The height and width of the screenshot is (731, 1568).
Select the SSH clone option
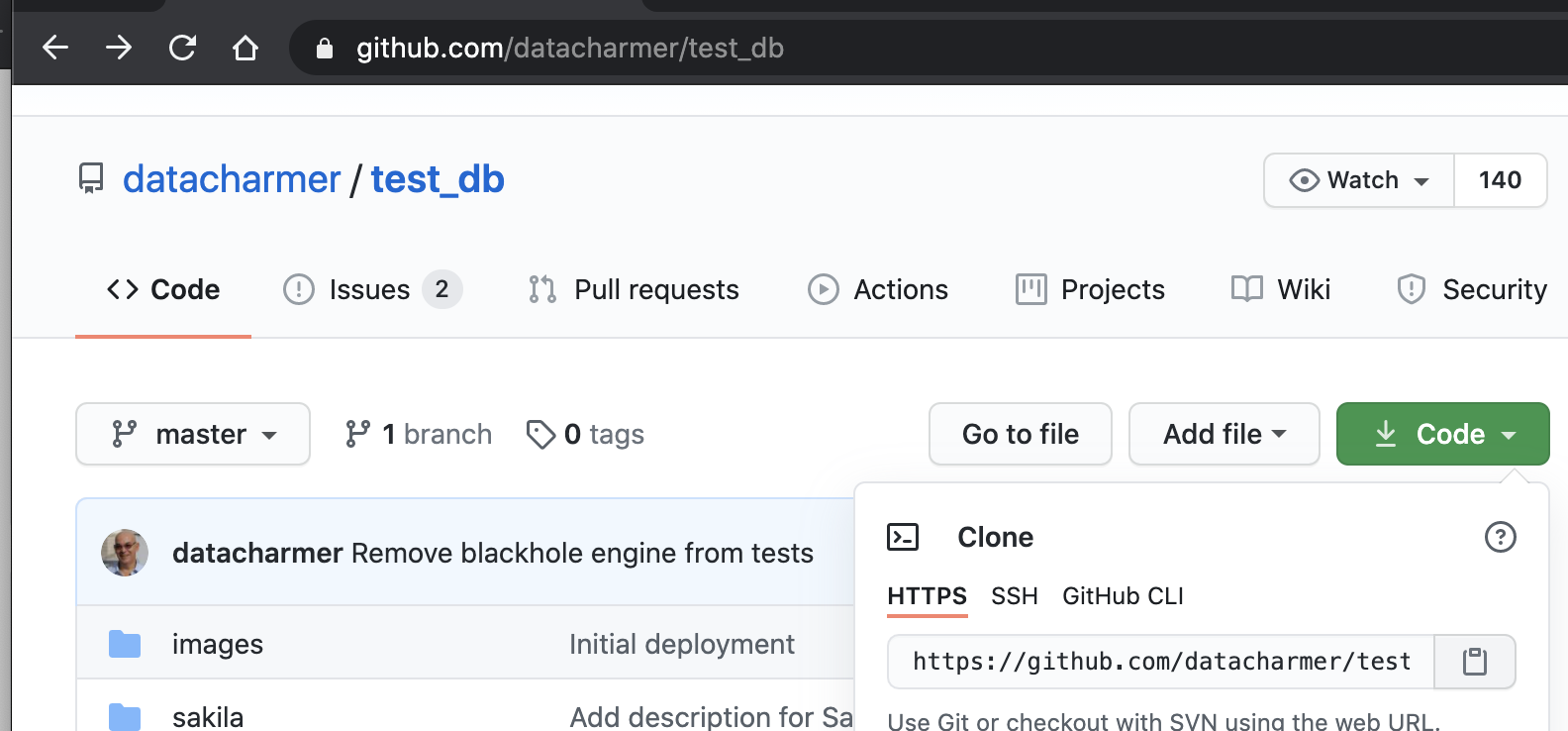coord(1015,596)
